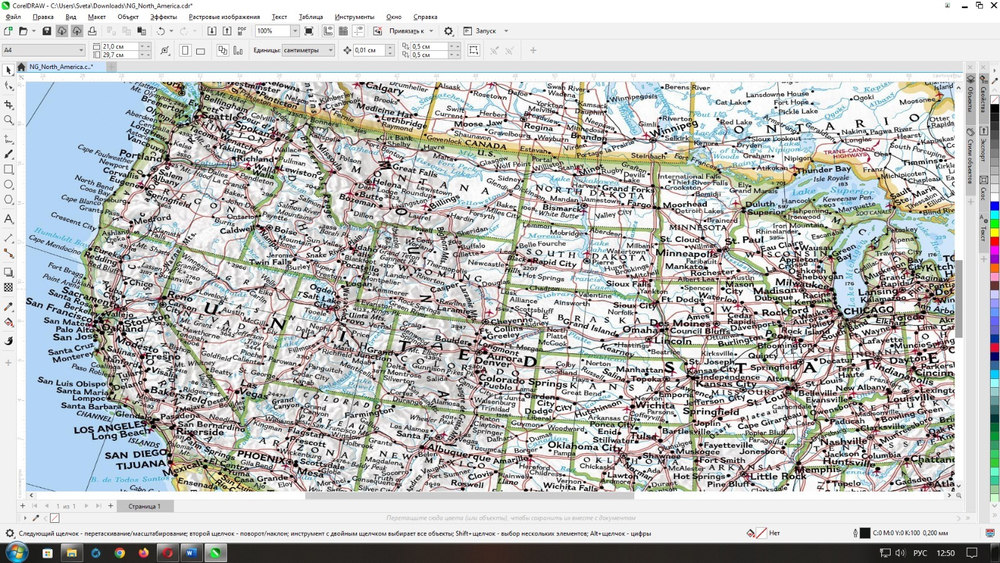Select the Polygon tool

(8, 200)
